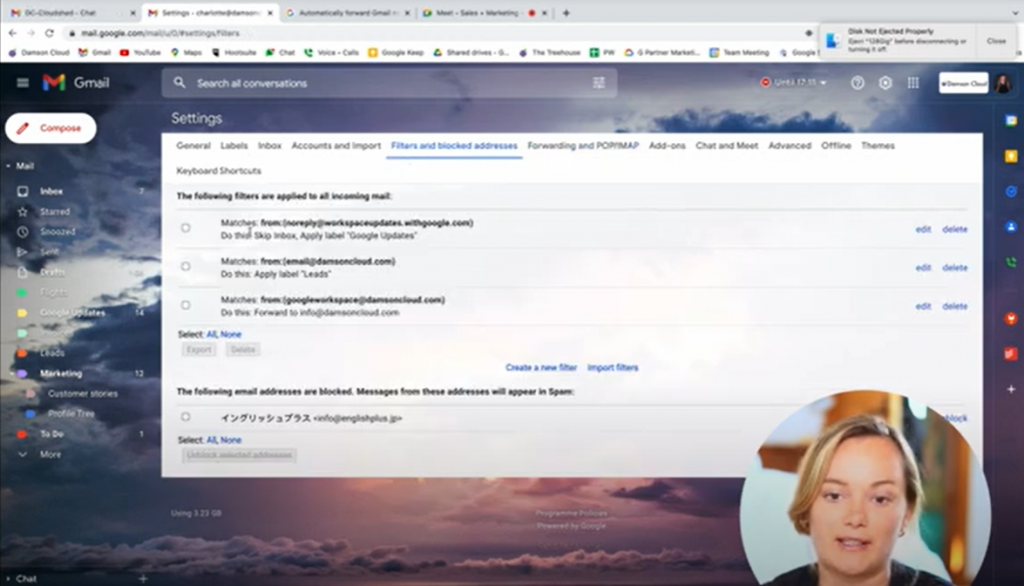Get add-ons with the side panel plus
Viewport: 1024px width, 586px height.
pyautogui.click(x=1011, y=389)
